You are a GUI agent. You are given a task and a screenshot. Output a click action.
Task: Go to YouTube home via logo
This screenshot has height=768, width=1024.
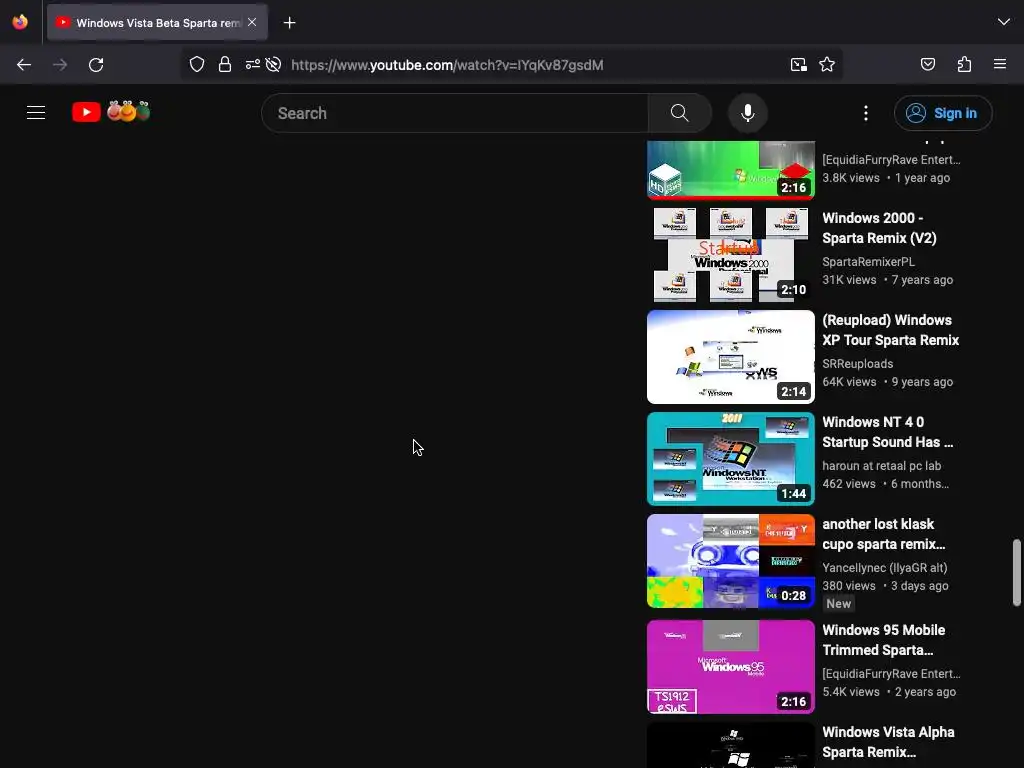pyautogui.click(x=111, y=112)
